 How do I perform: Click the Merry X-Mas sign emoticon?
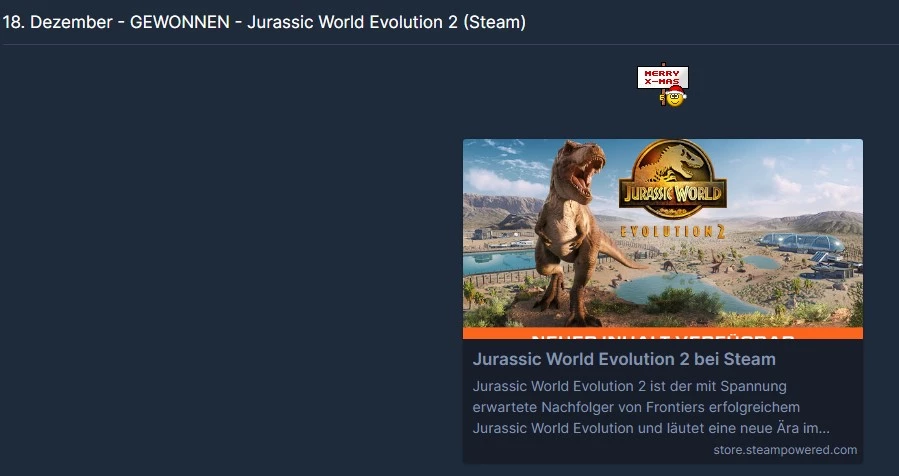pyautogui.click(x=663, y=84)
